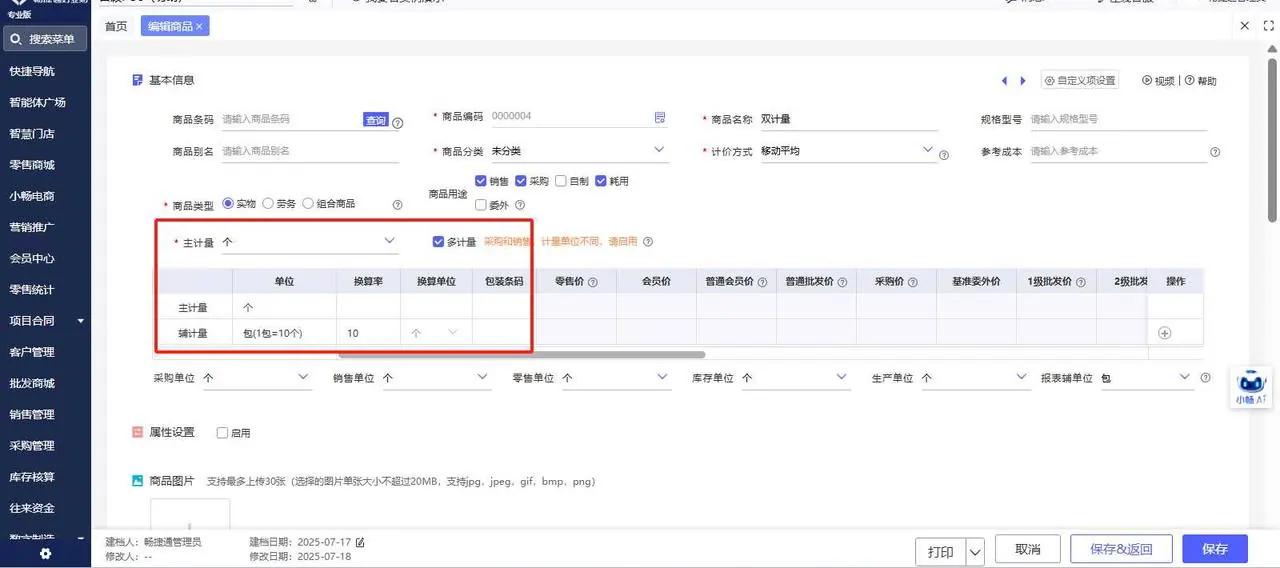Open 换算单位 dropdown in 辅计量 row
This screenshot has height=568, width=1280.
click(x=436, y=333)
